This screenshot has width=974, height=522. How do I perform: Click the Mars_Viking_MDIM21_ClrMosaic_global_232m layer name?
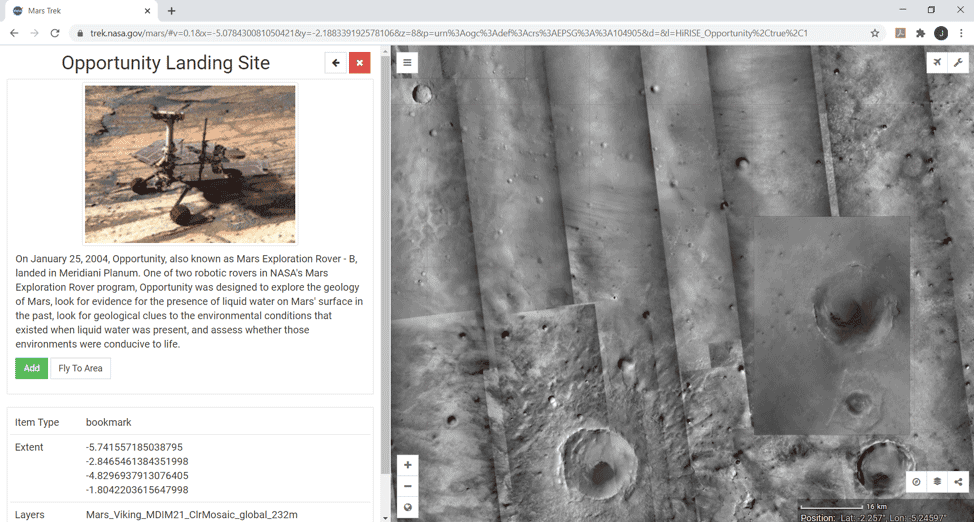click(191, 515)
